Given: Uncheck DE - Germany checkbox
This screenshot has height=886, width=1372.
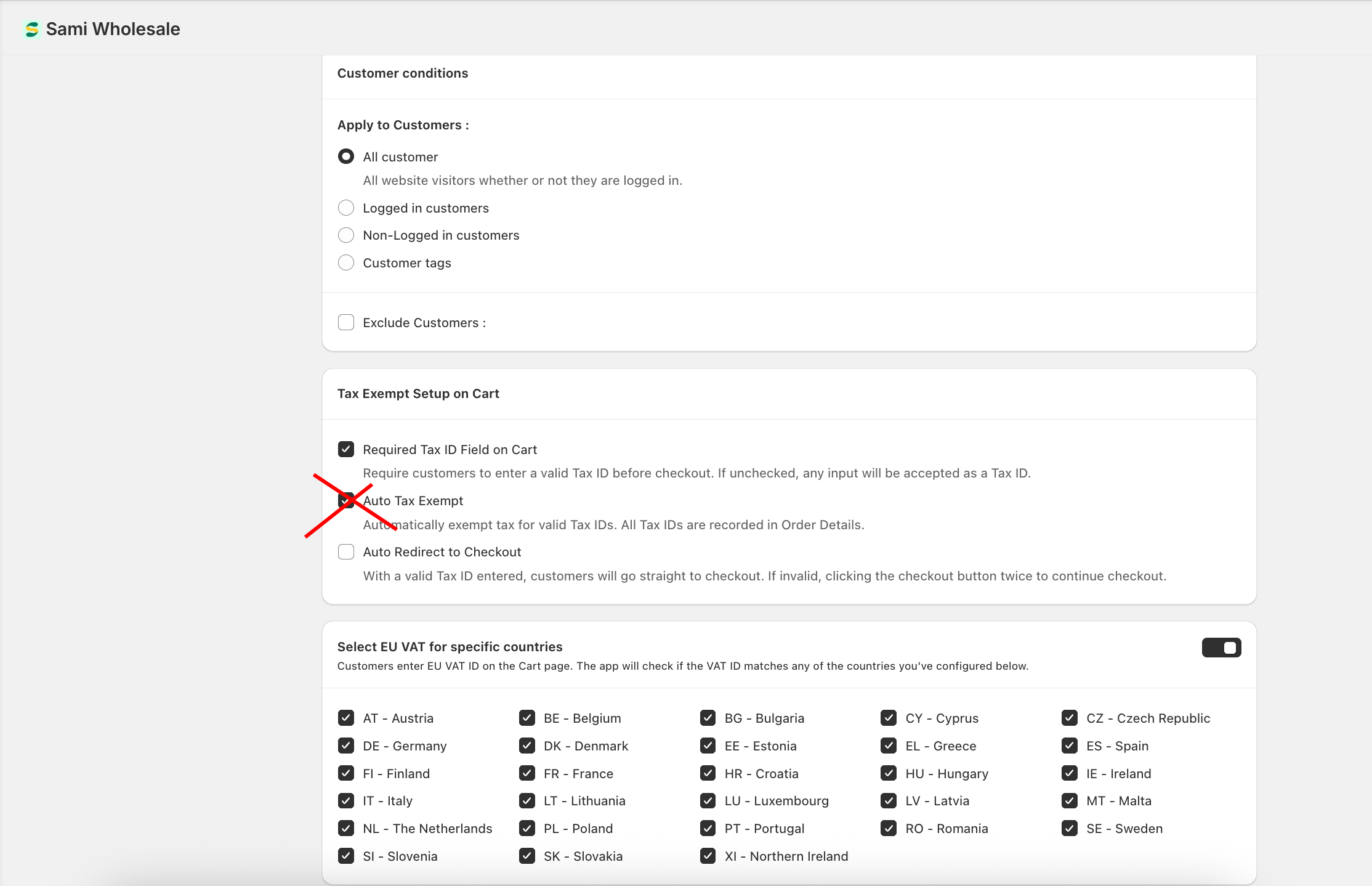Looking at the screenshot, I should point(346,746).
